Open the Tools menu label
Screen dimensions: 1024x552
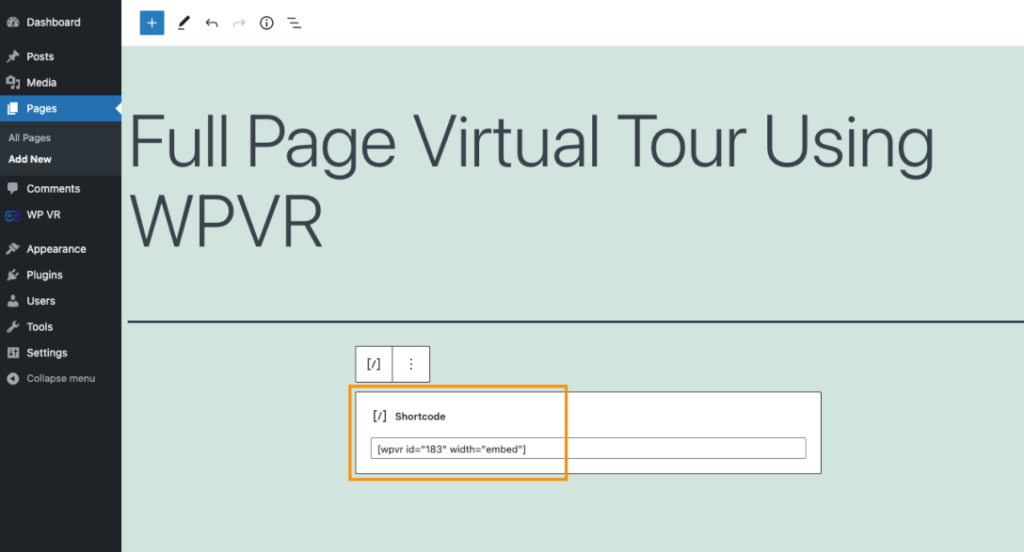[x=39, y=327]
